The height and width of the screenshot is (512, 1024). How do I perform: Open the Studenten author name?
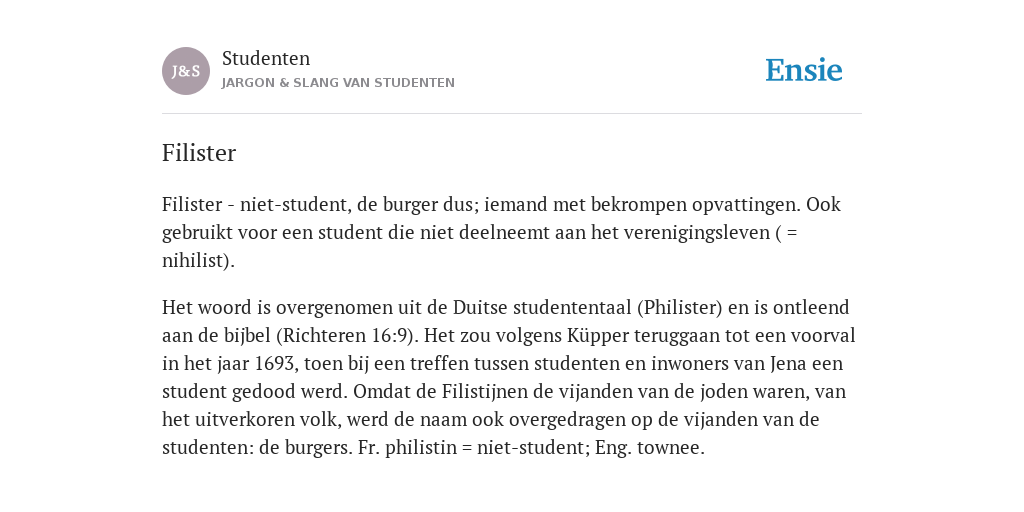tap(266, 58)
